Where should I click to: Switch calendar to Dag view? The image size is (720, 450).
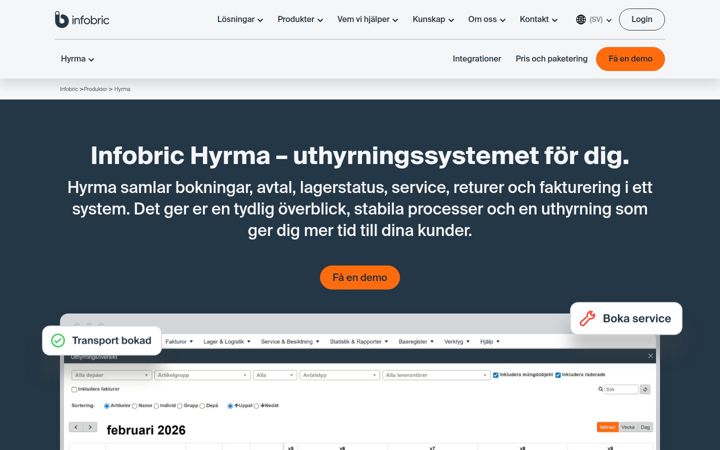point(645,427)
